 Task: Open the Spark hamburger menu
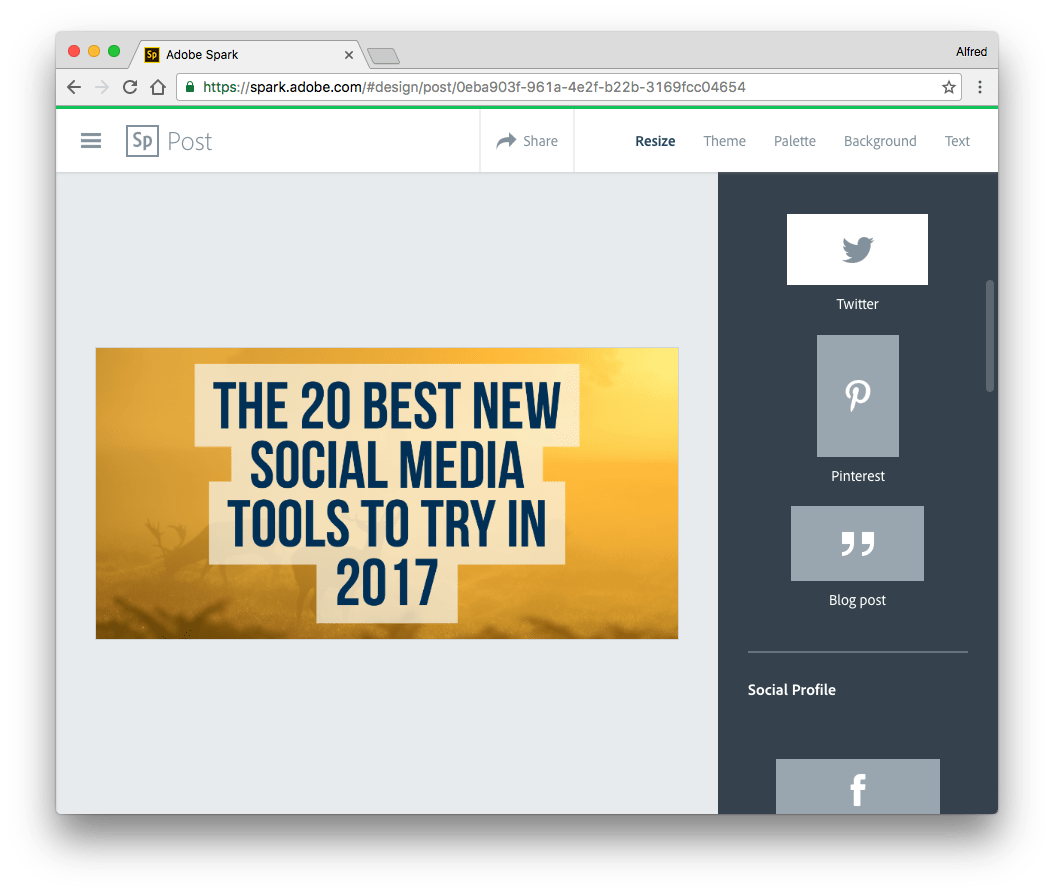pyautogui.click(x=91, y=140)
